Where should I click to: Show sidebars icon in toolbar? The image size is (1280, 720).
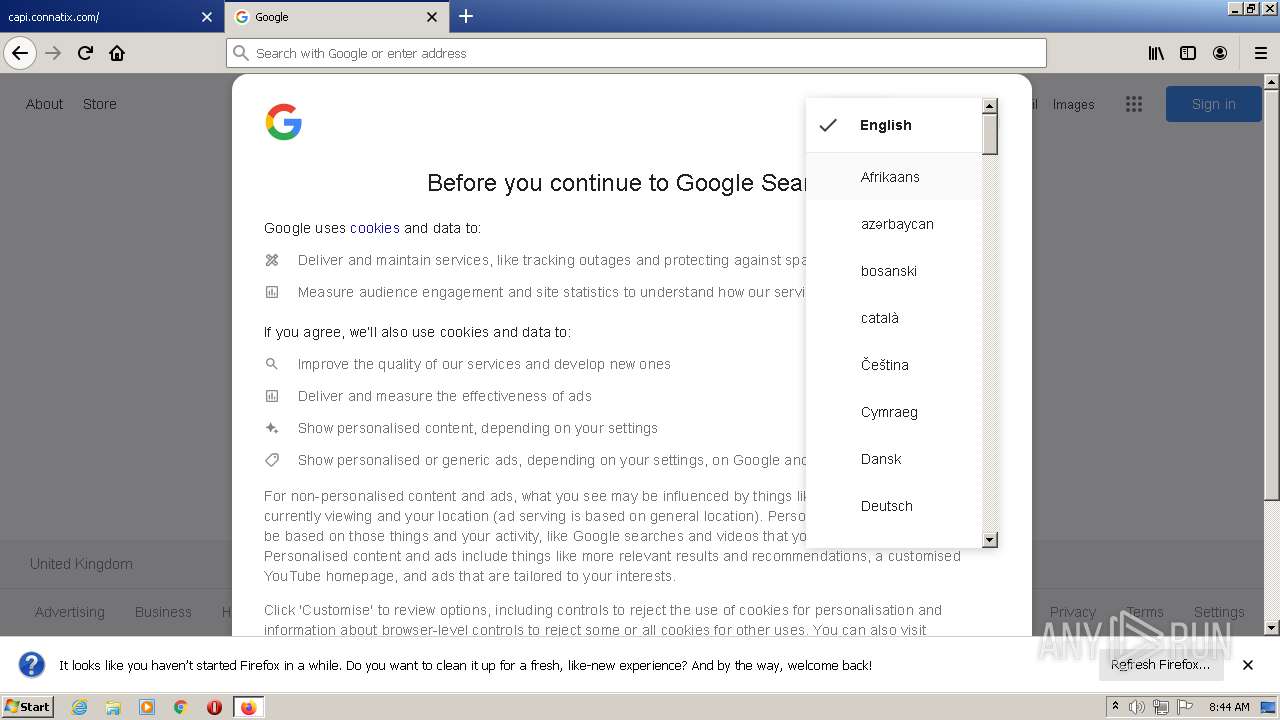tap(1188, 53)
